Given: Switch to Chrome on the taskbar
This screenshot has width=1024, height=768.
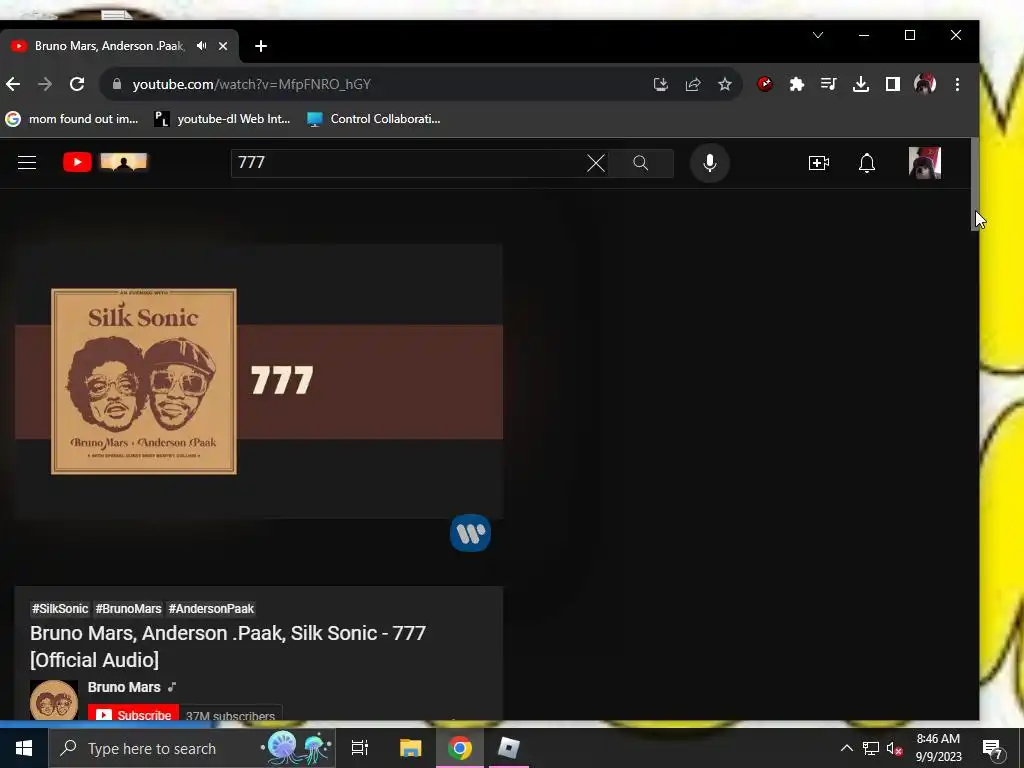Looking at the screenshot, I should click(460, 748).
